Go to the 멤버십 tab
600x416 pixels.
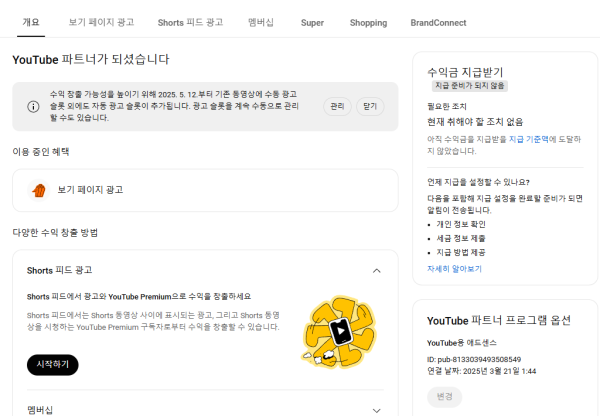[x=261, y=22]
